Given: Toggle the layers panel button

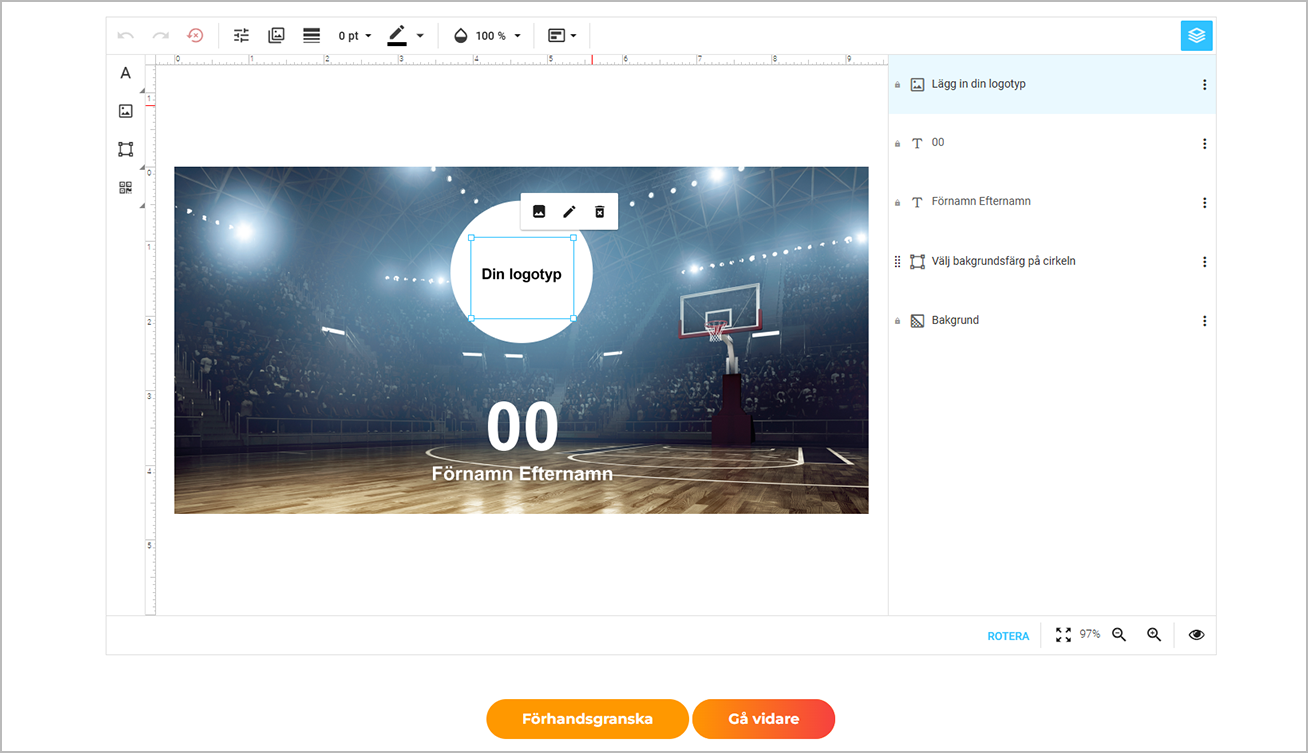Looking at the screenshot, I should 1196,36.
